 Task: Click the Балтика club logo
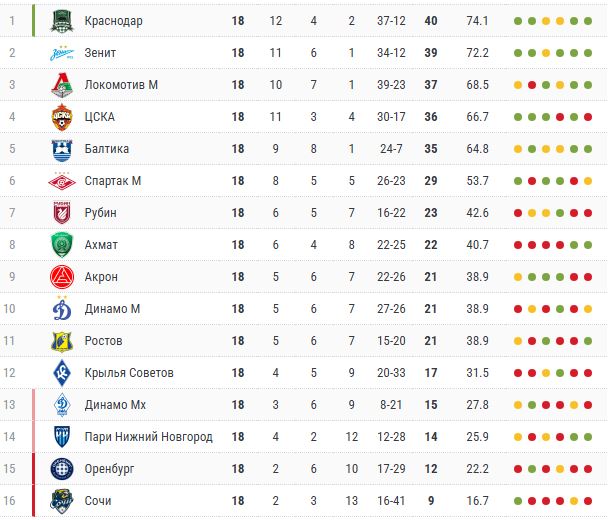click(63, 149)
